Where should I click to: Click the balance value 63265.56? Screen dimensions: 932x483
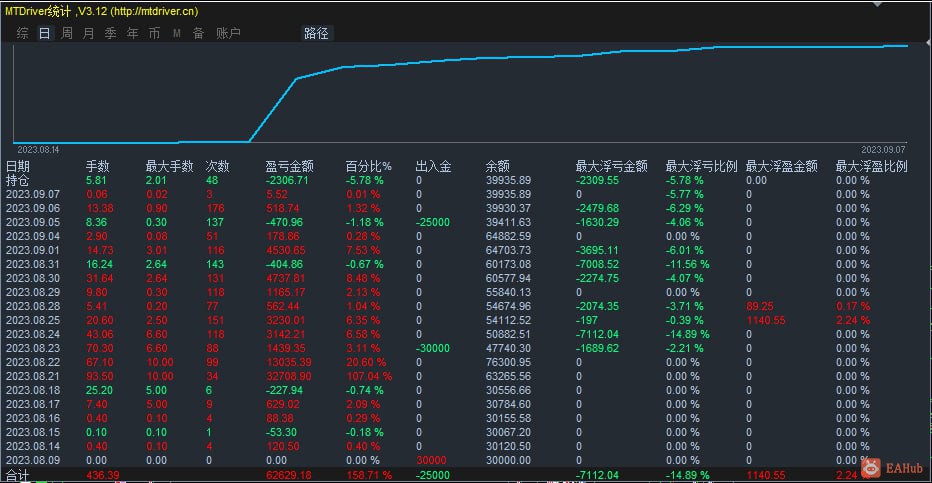point(508,376)
